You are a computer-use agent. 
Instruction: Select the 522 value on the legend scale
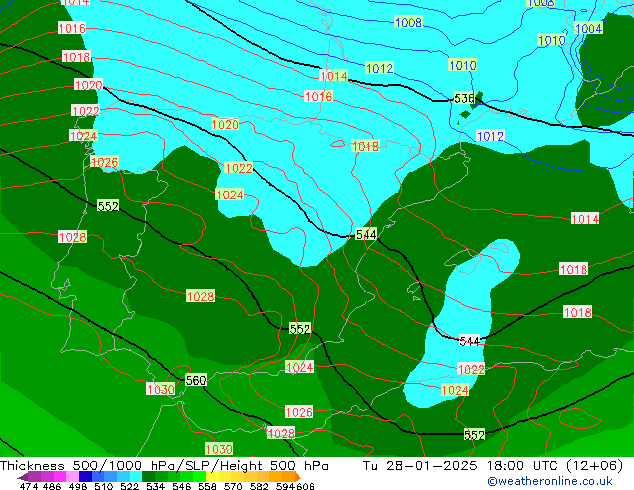[x=129, y=486]
